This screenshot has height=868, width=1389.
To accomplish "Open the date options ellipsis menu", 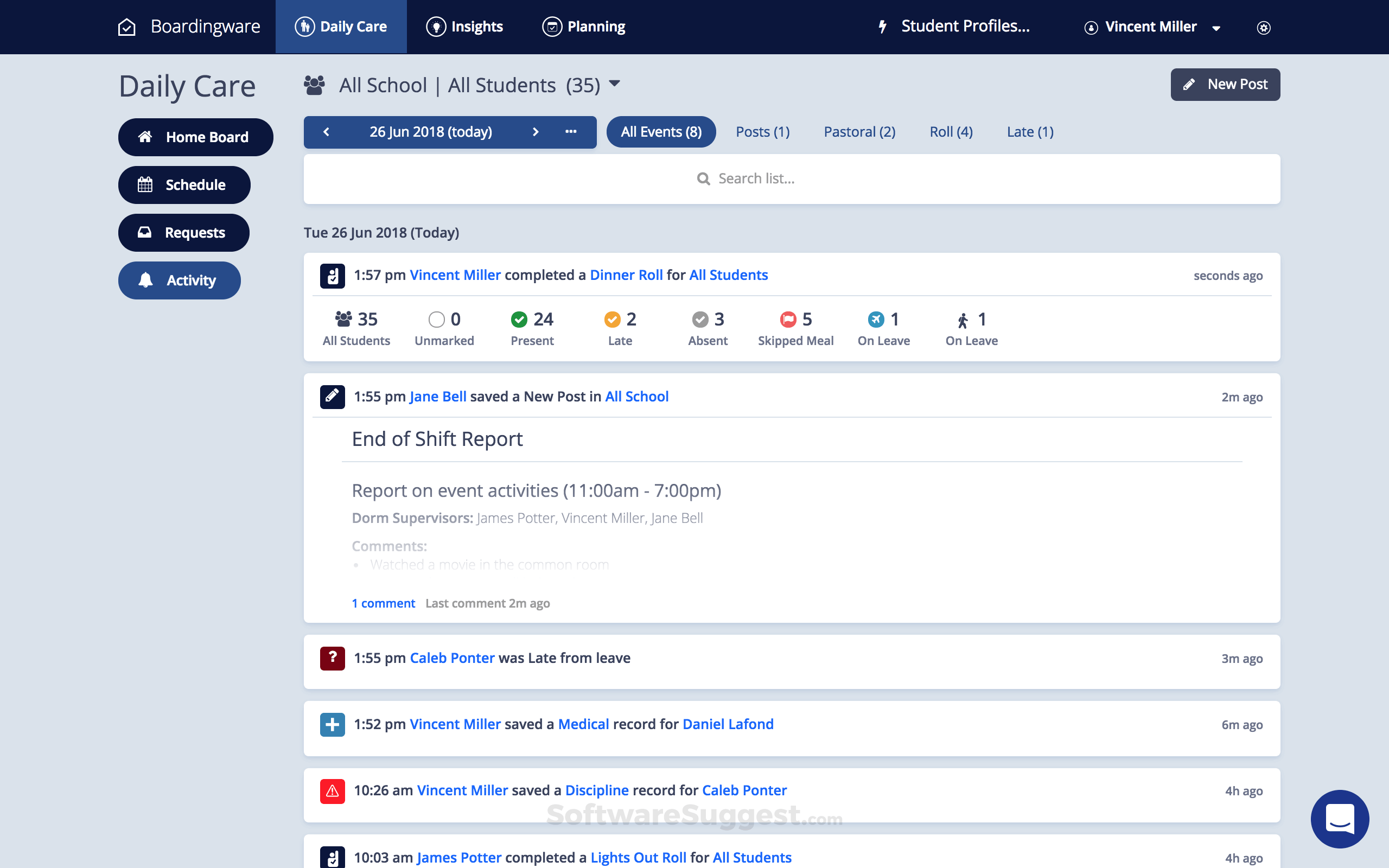I will 571,132.
